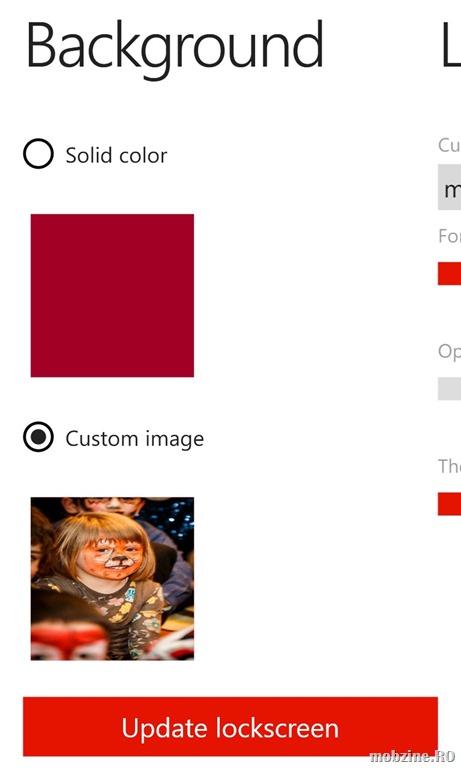Switch to the next pivot heading starting with L
This screenshot has height=768, width=461.
pyautogui.click(x=451, y=44)
